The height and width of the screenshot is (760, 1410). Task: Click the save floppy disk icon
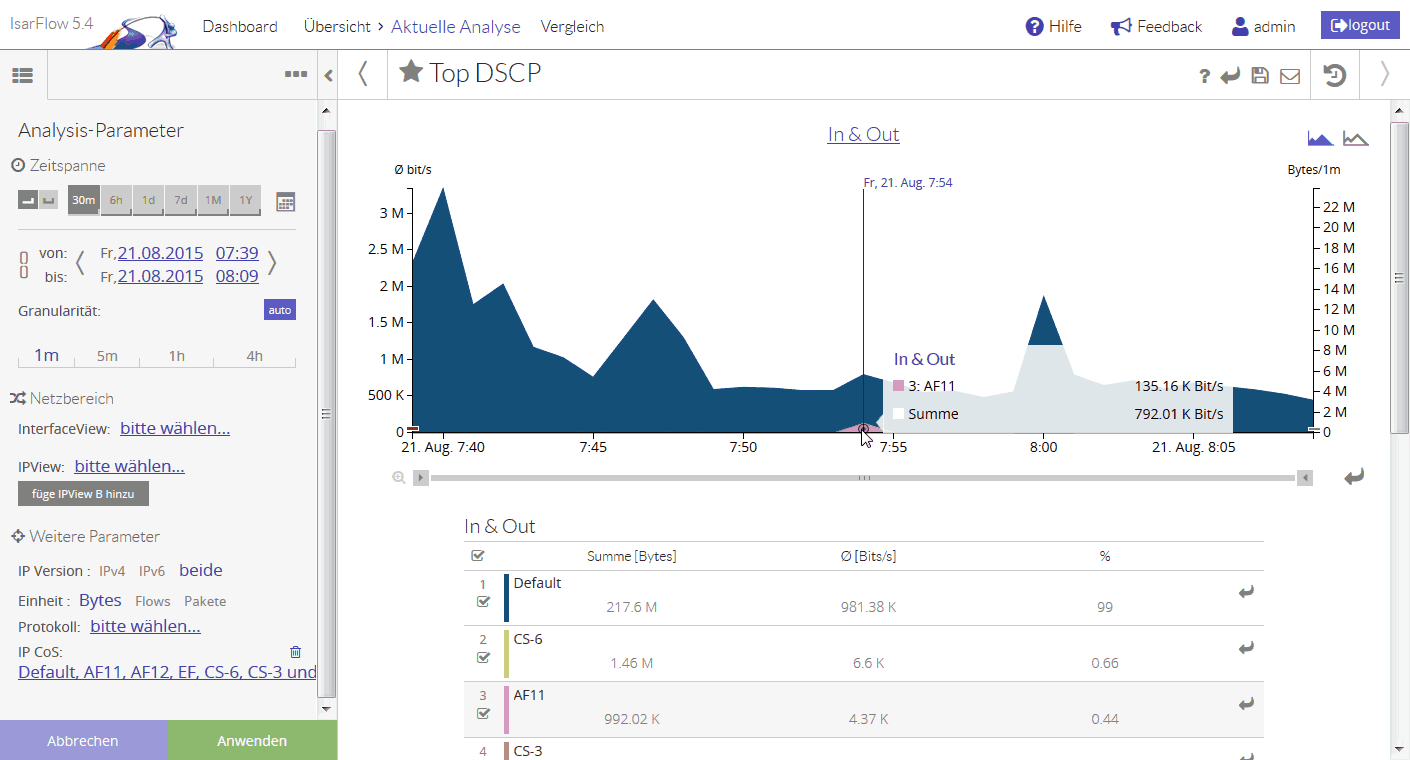point(1260,76)
